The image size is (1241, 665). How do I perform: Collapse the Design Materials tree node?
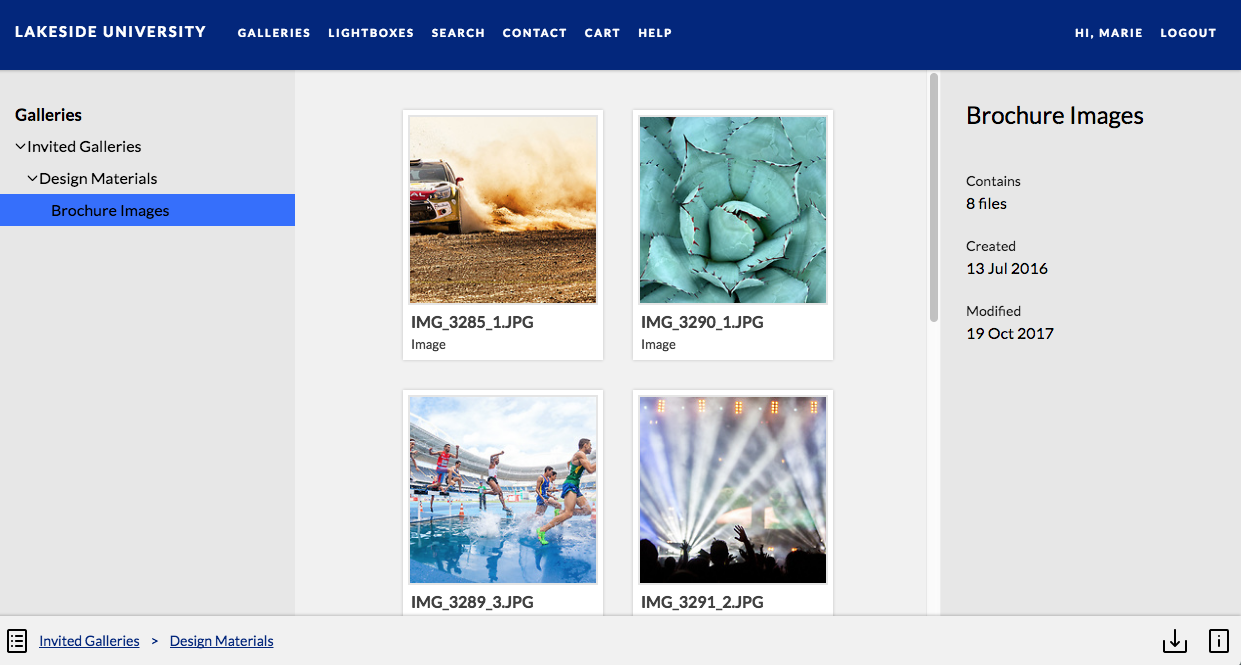tap(32, 179)
